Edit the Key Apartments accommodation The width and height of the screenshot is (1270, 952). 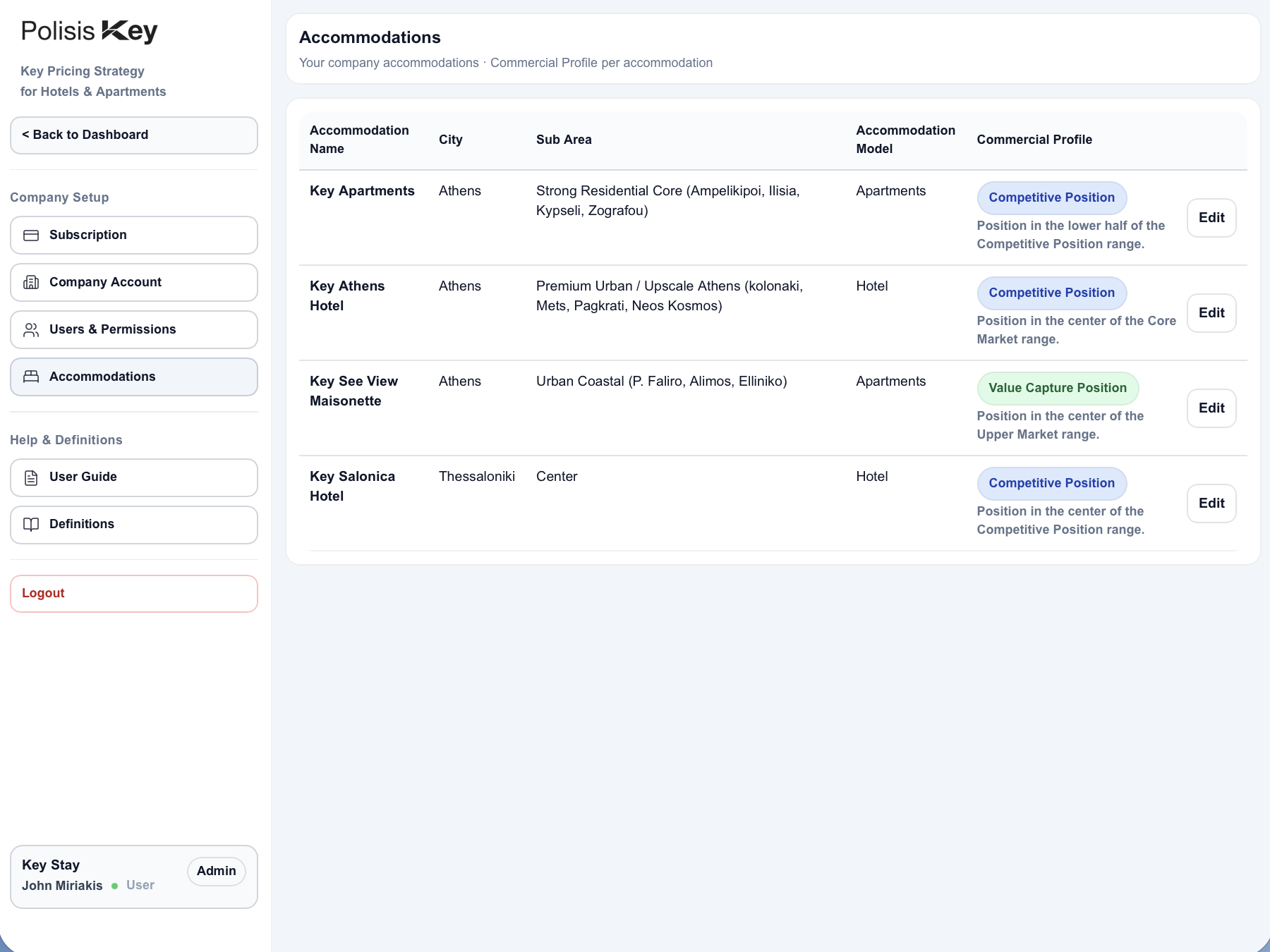[x=1211, y=218]
